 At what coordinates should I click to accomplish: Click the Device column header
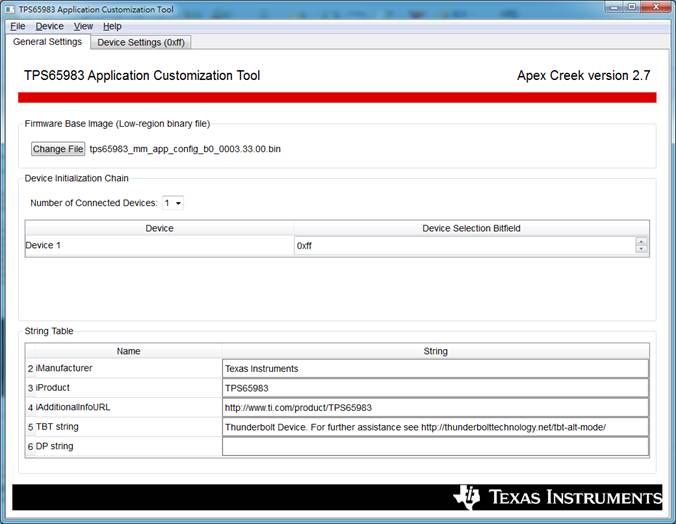click(160, 228)
